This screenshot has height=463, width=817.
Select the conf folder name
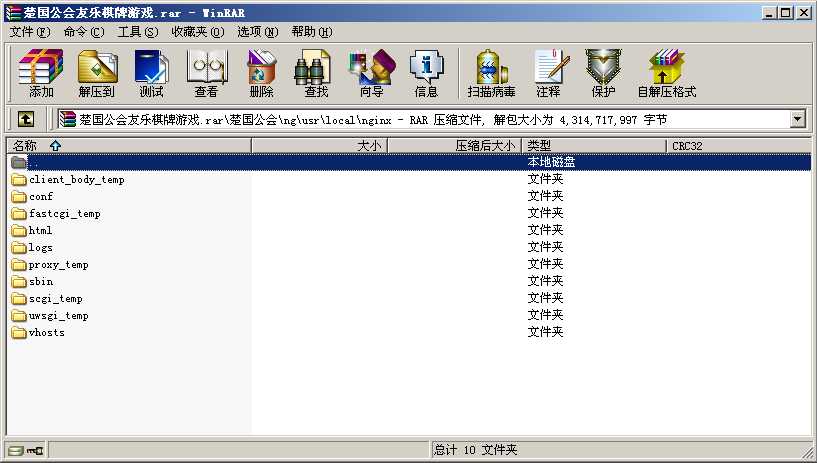(41, 197)
